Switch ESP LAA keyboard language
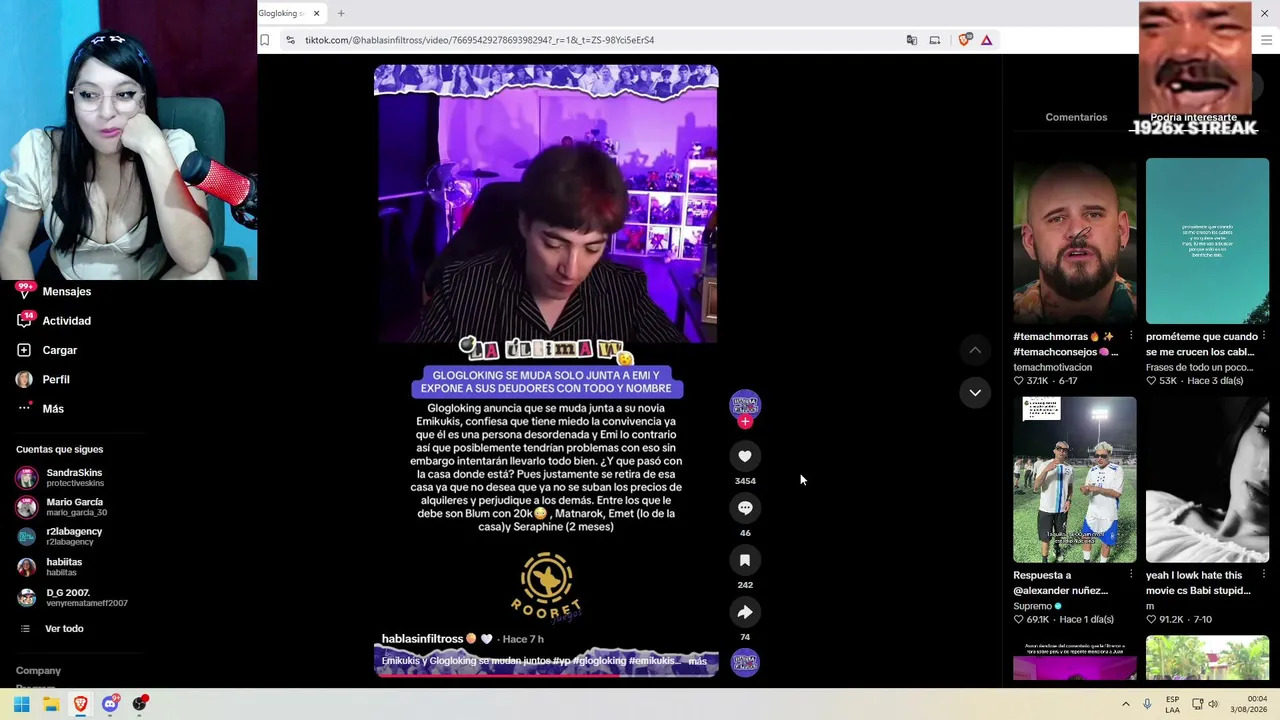 click(1172, 704)
